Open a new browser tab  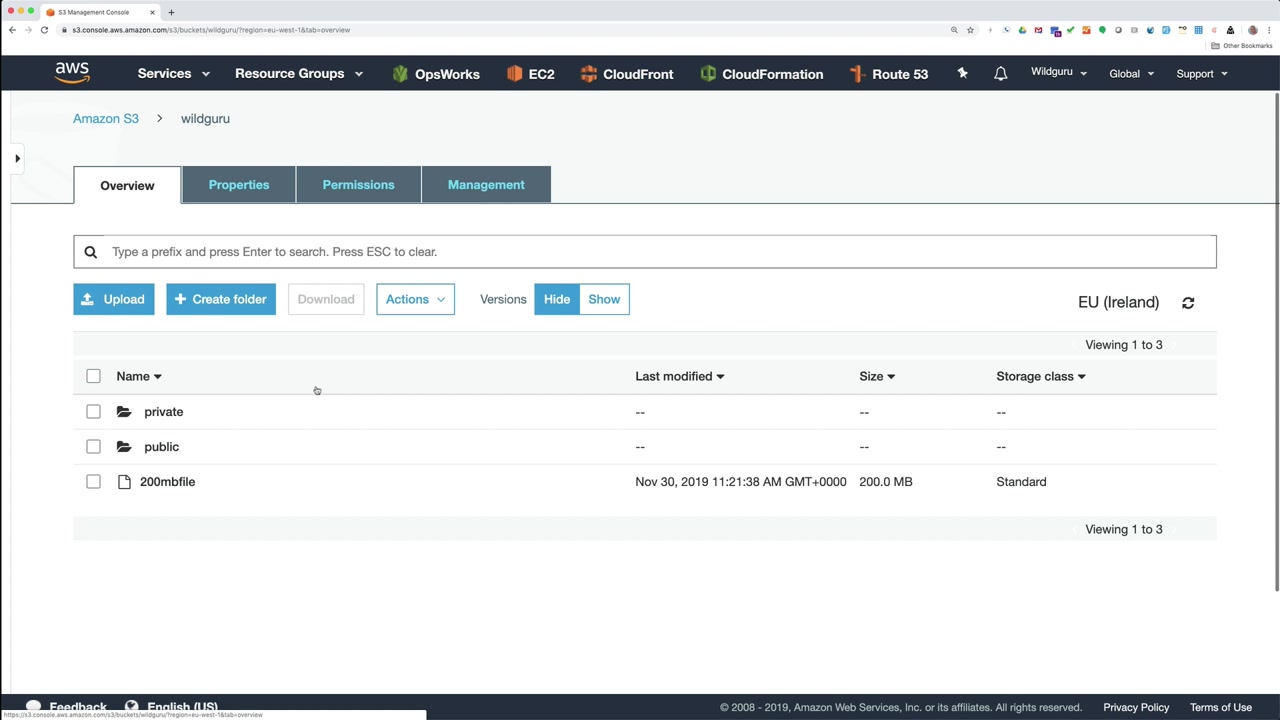point(171,12)
